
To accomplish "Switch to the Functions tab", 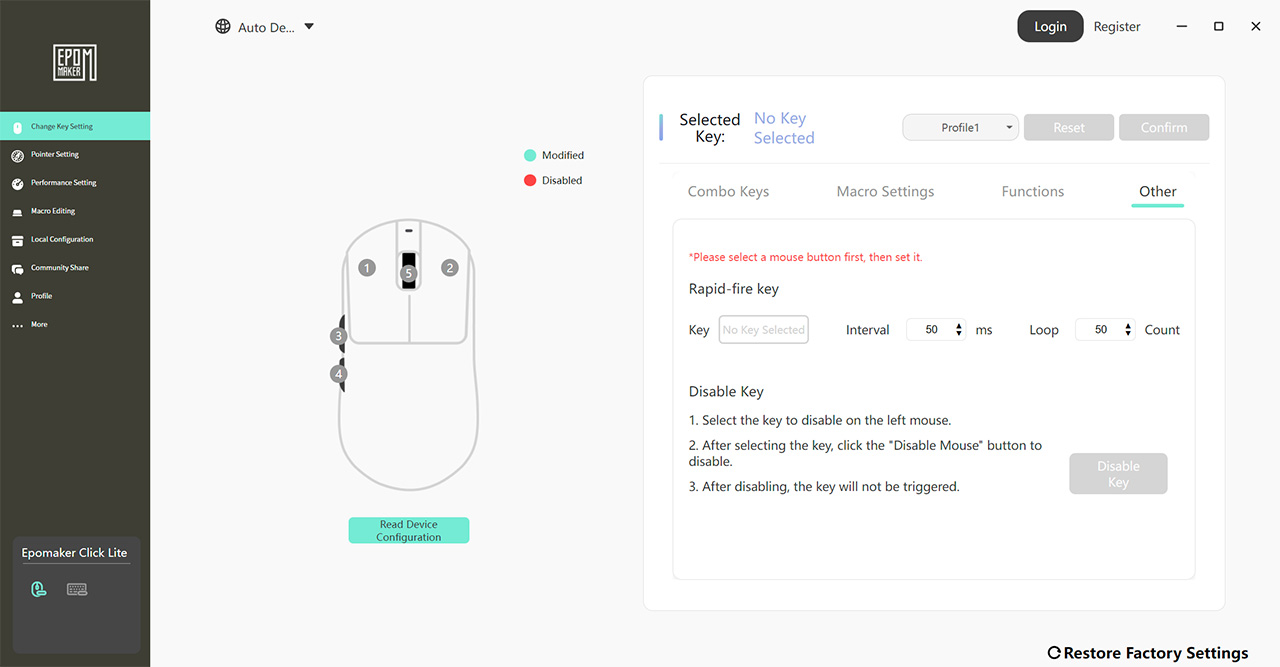I will tap(1033, 191).
